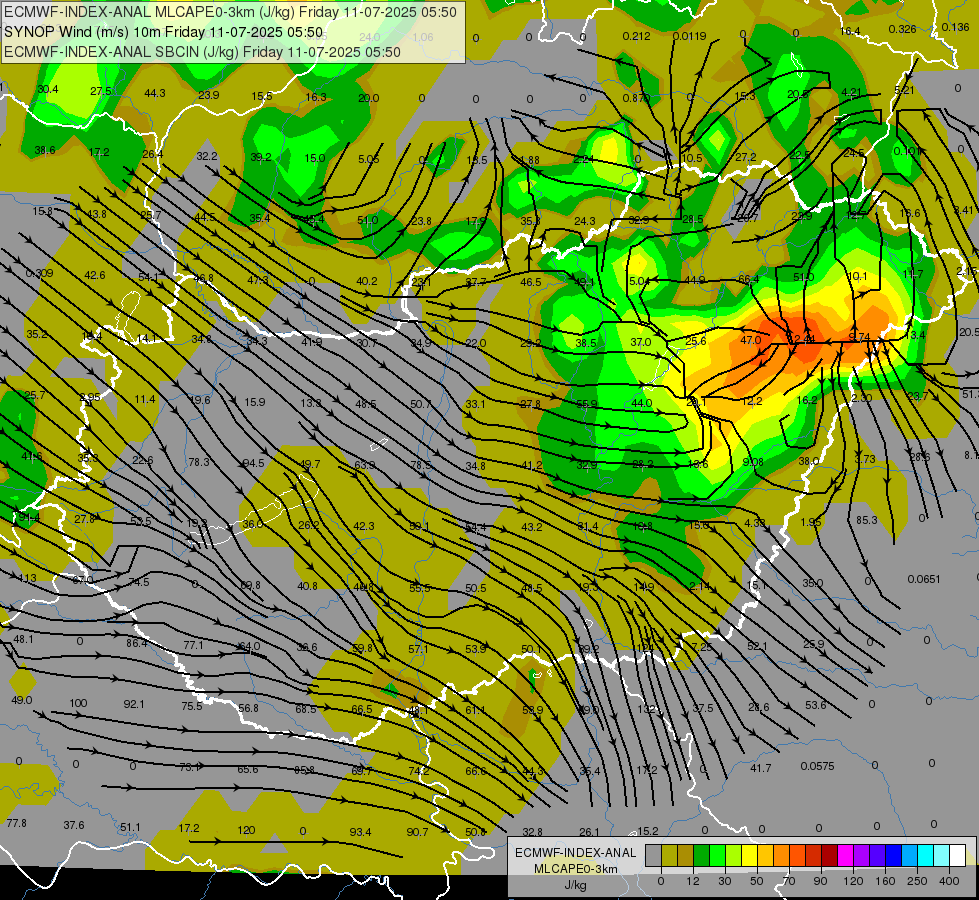Screen dimensions: 979x900
Task: Click the map value '66.4'
Action: pos(749,279)
